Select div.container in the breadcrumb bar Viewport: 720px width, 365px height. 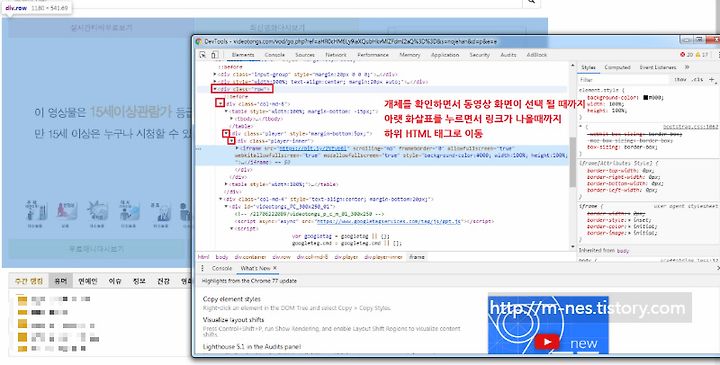coord(250,257)
